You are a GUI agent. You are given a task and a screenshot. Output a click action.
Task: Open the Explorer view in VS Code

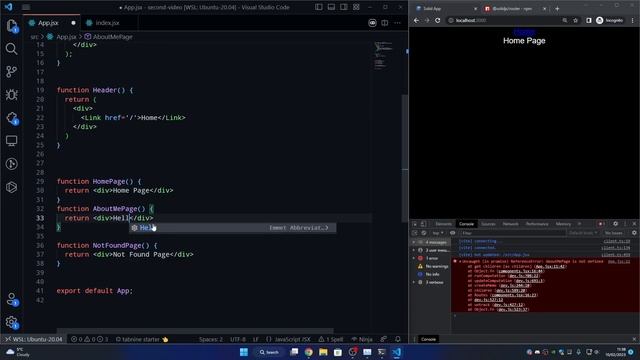(x=11, y=26)
